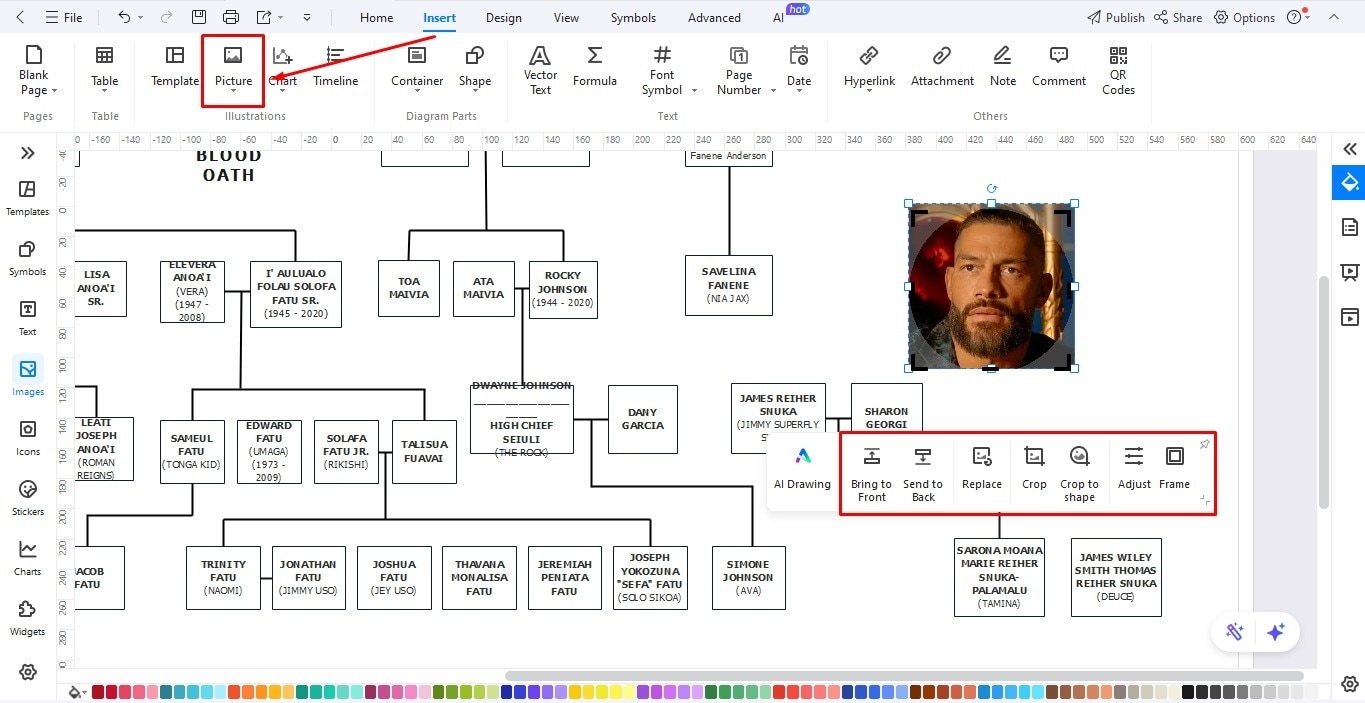The height and width of the screenshot is (703, 1365).
Task: Open the Crop to shape tool
Action: click(1079, 470)
